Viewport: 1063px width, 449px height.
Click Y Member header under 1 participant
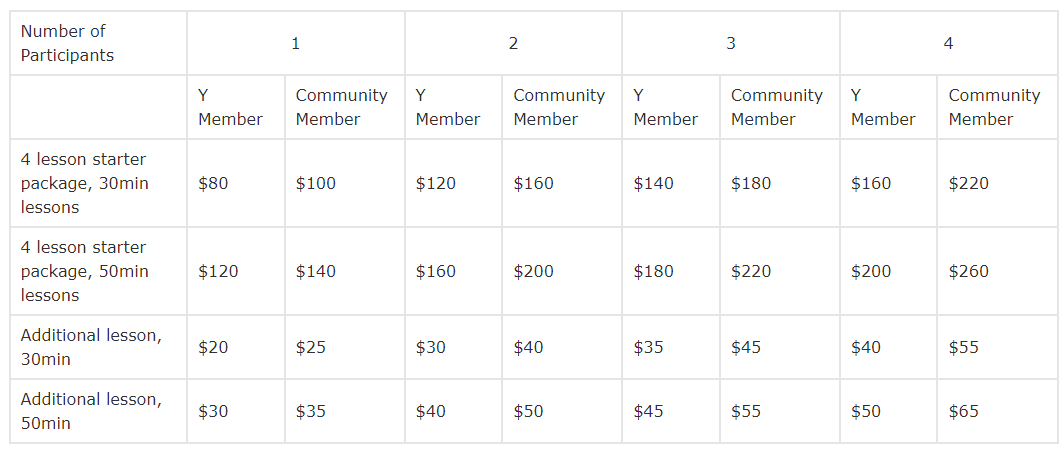click(x=230, y=107)
